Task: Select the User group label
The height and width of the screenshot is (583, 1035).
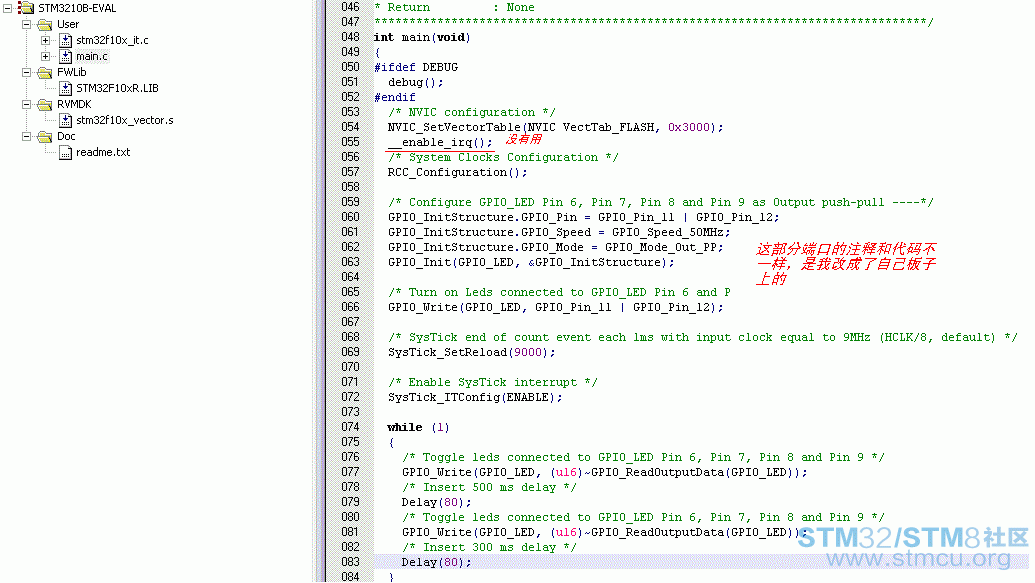Action: pyautogui.click(x=68, y=24)
